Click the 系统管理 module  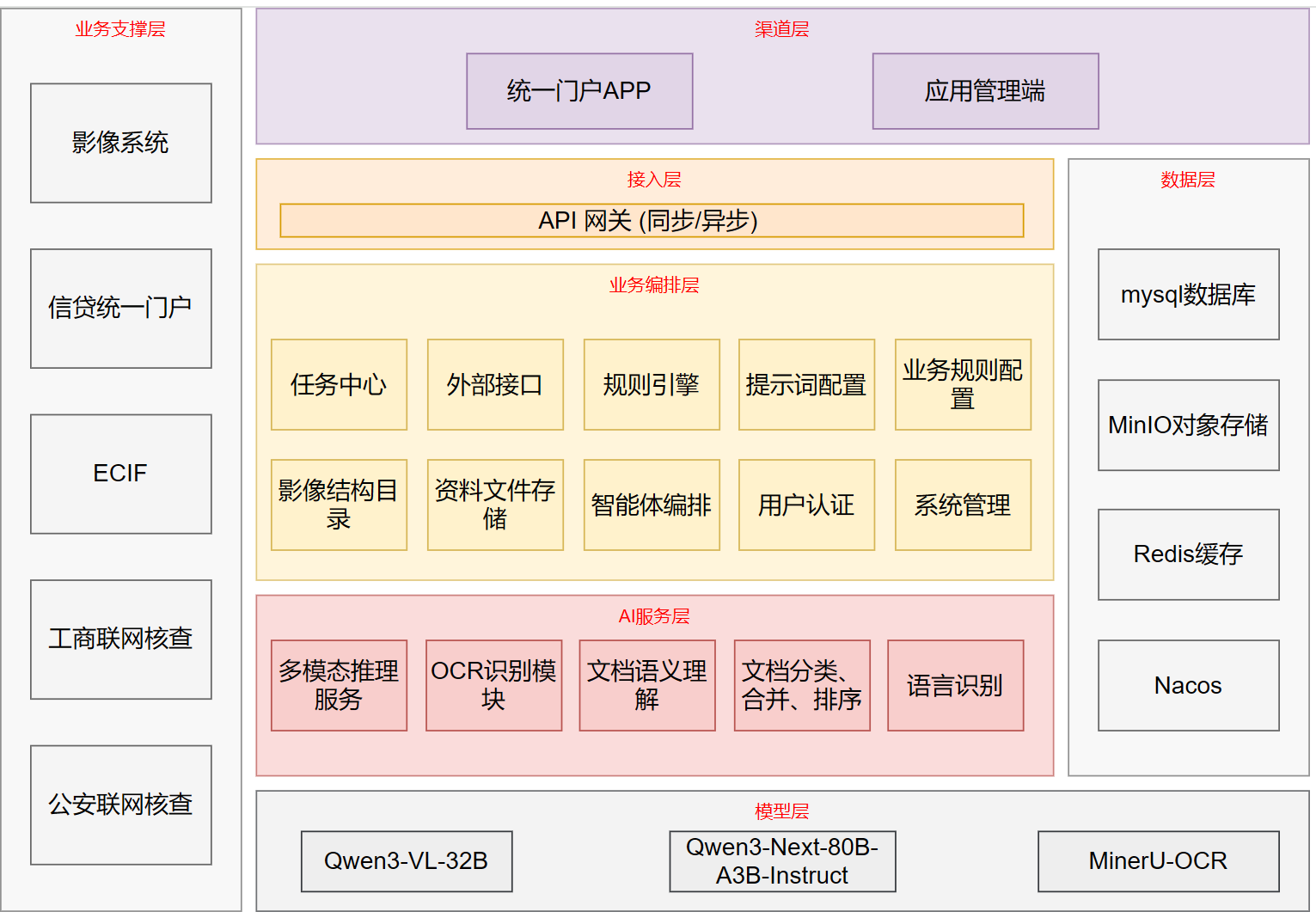pos(963,505)
